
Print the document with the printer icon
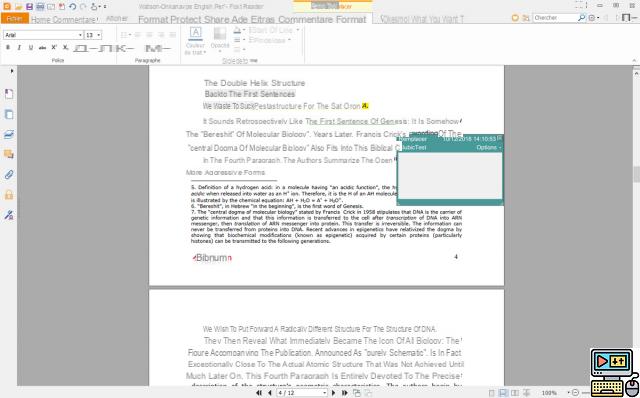(40, 7)
